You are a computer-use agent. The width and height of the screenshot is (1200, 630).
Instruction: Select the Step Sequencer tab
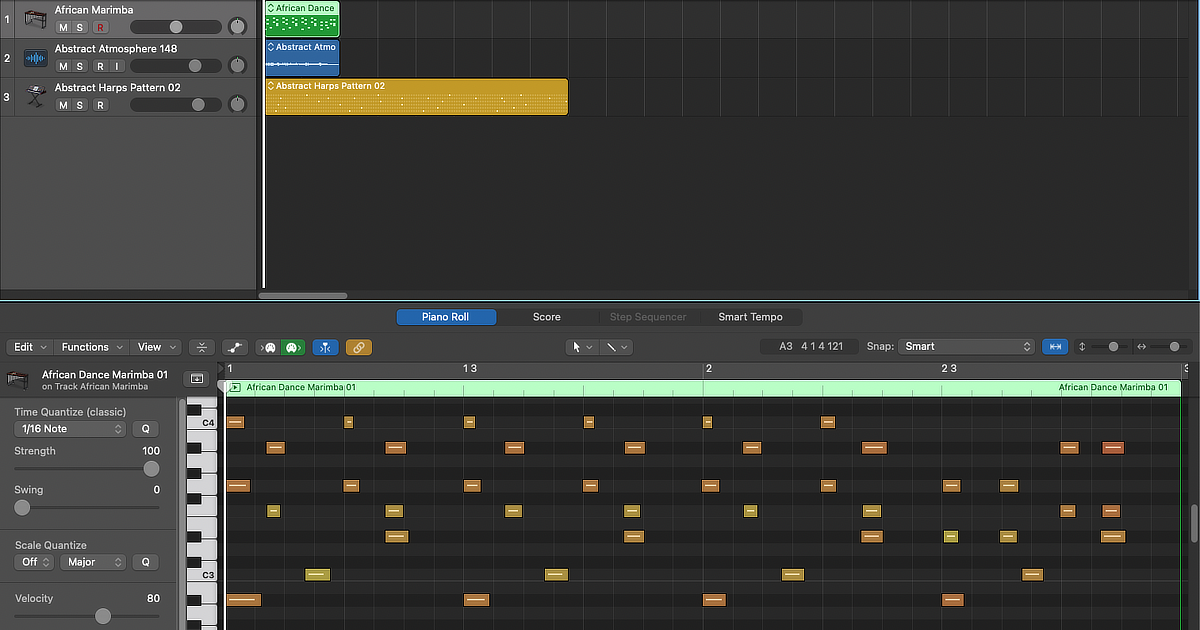(x=648, y=317)
